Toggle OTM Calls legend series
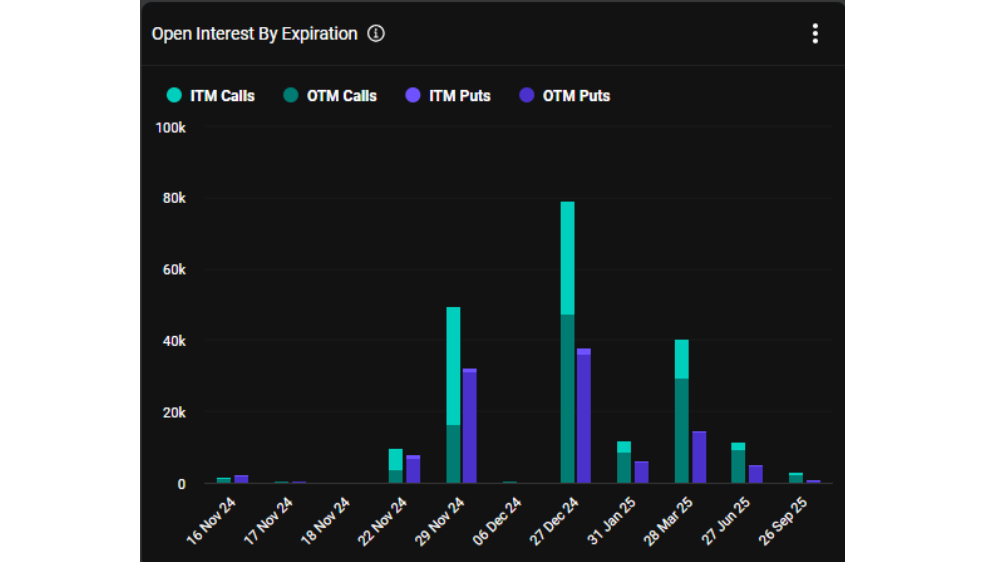Viewport: 1000px width, 562px height. [x=330, y=96]
